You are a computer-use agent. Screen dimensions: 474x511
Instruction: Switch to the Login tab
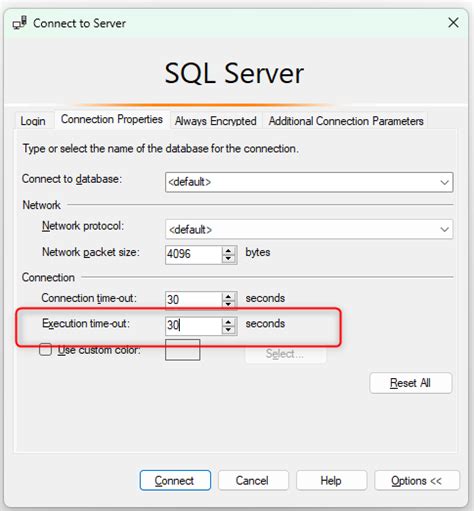tap(33, 121)
